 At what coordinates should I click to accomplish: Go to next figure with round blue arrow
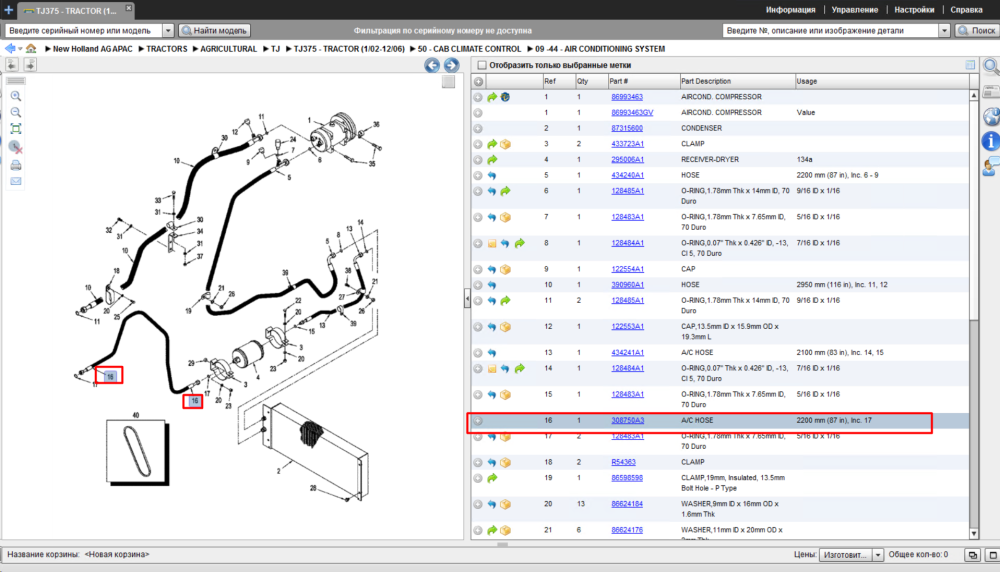coord(452,65)
